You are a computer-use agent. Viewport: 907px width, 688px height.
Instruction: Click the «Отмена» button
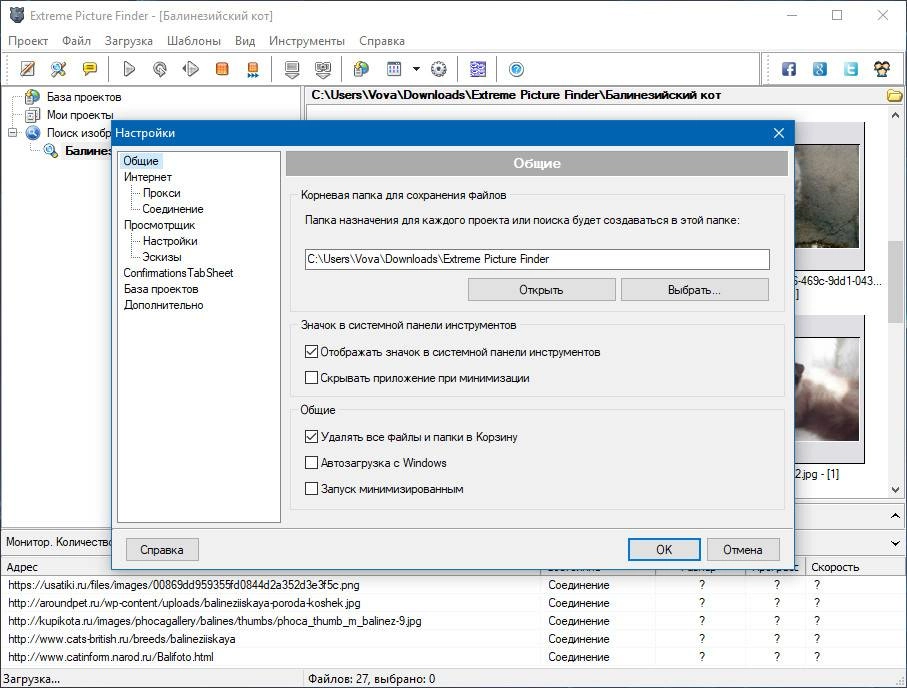[x=743, y=550]
